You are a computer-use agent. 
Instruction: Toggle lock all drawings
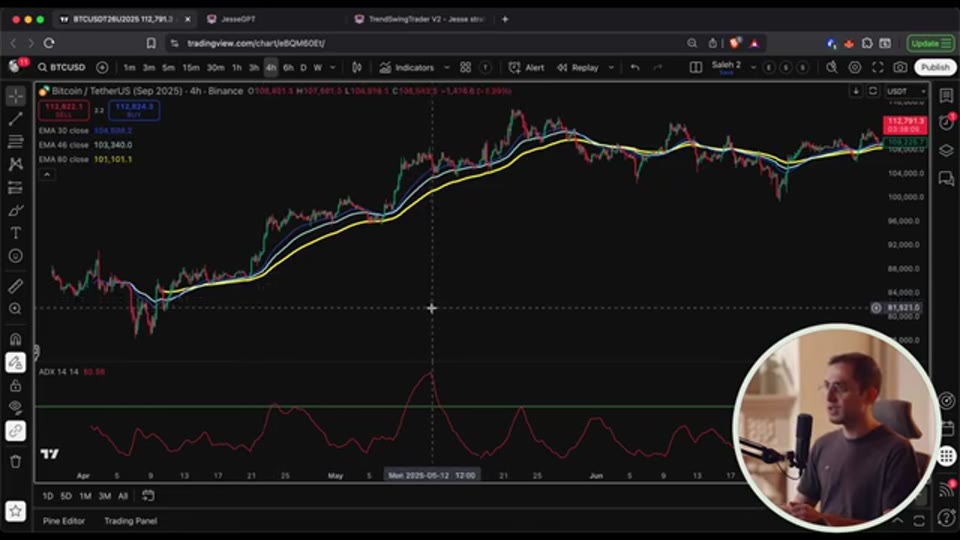15,385
